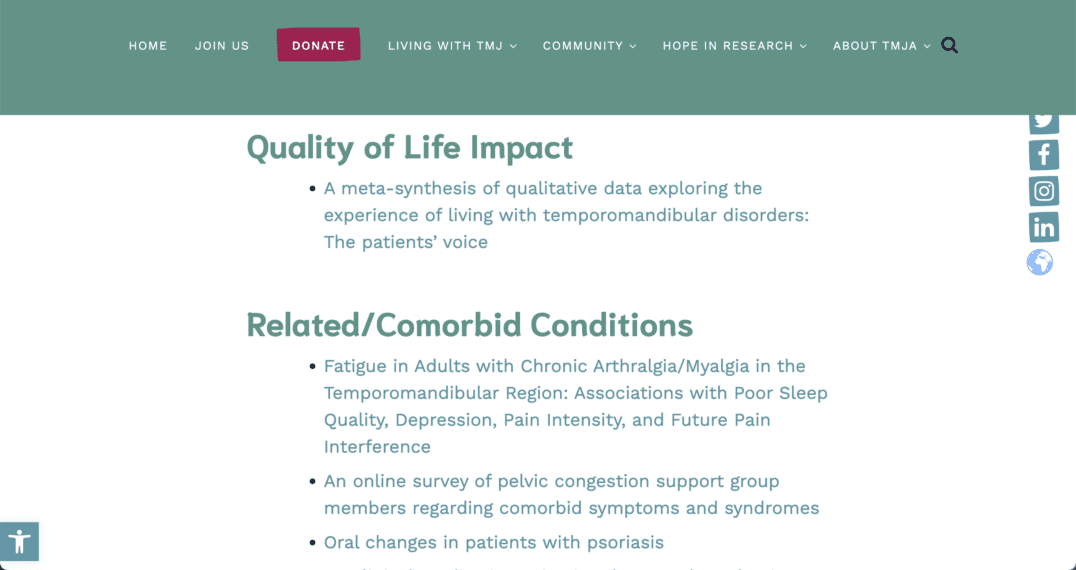Select the Join Us menu item
1076x570 pixels.
[x=222, y=46]
